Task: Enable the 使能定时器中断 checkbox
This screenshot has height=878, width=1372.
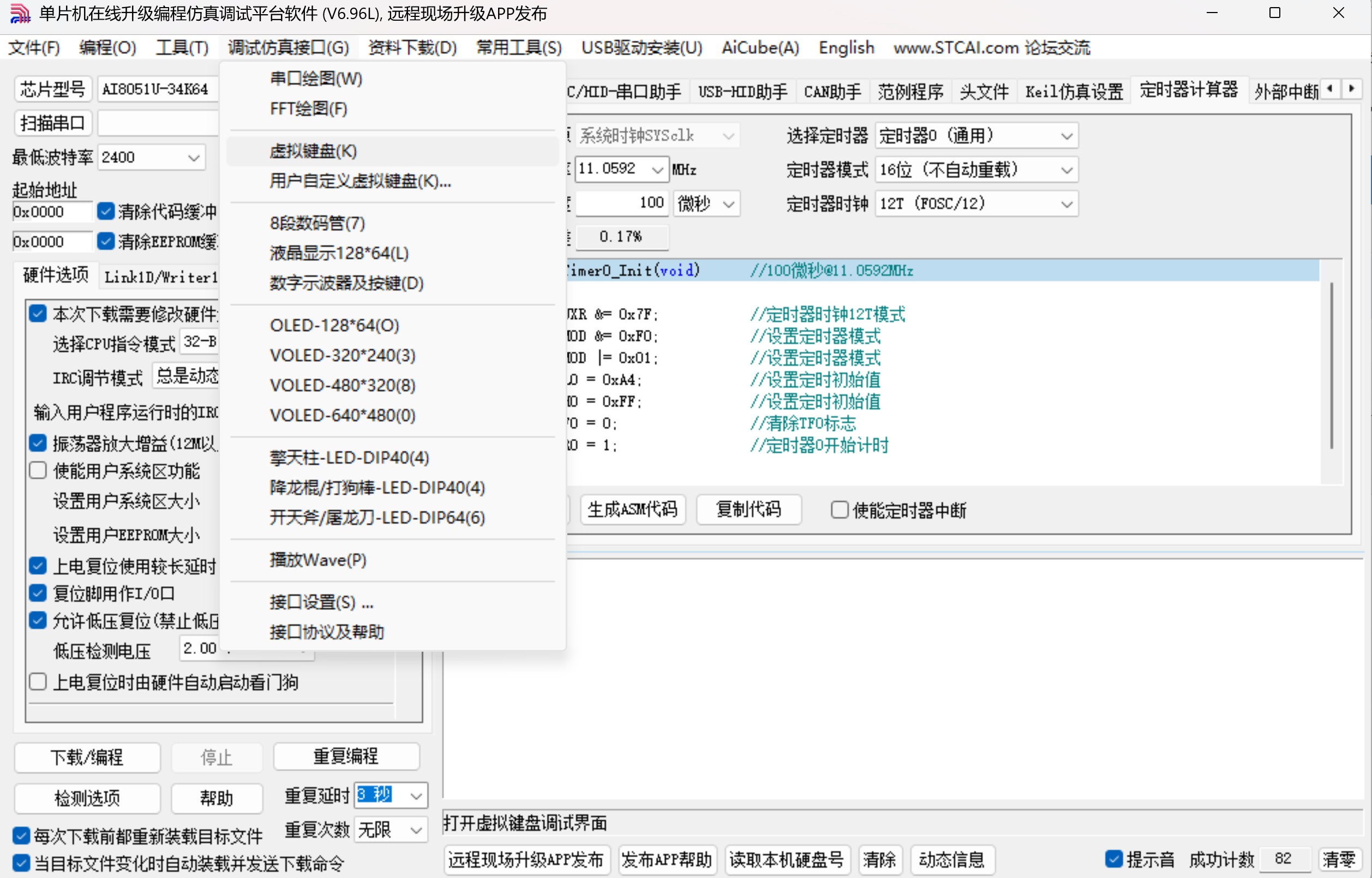Action: click(x=840, y=510)
